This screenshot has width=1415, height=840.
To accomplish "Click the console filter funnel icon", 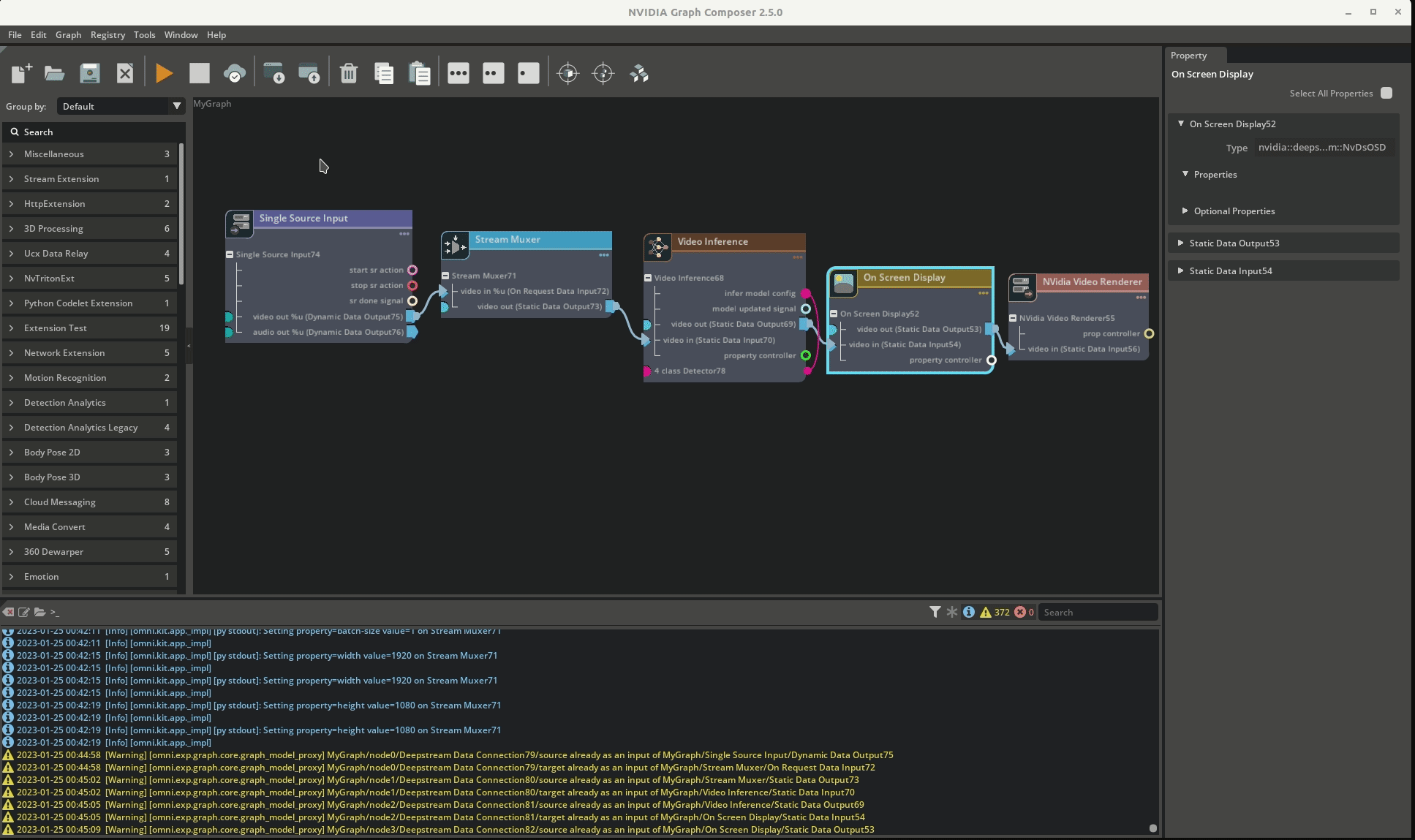I will coord(935,612).
